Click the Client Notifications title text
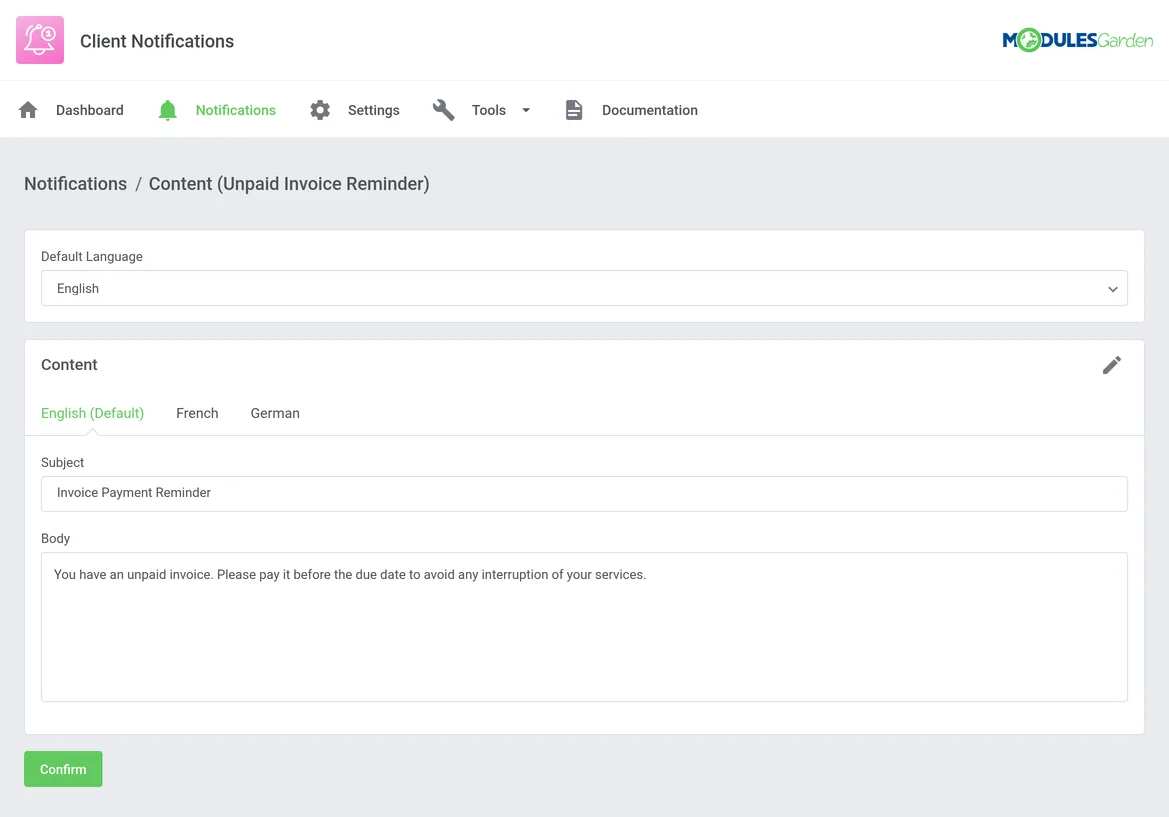 click(157, 41)
